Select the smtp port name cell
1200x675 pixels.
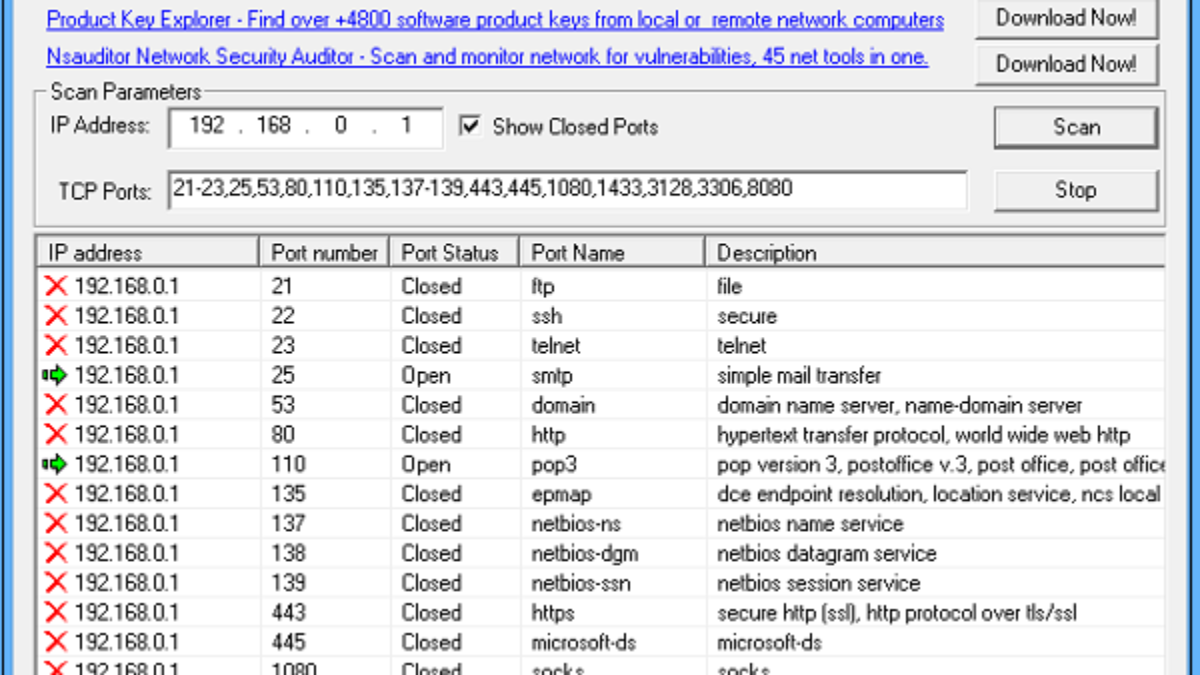pos(552,376)
